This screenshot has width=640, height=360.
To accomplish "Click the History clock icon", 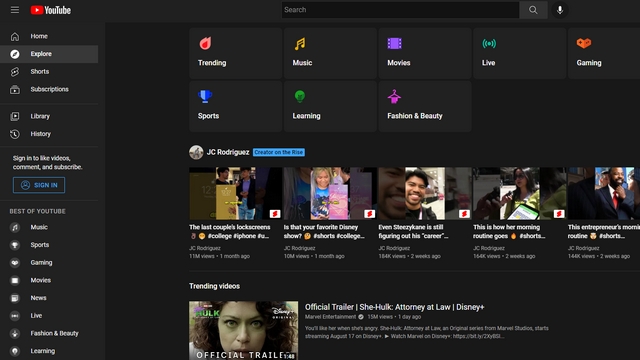I will point(15,134).
